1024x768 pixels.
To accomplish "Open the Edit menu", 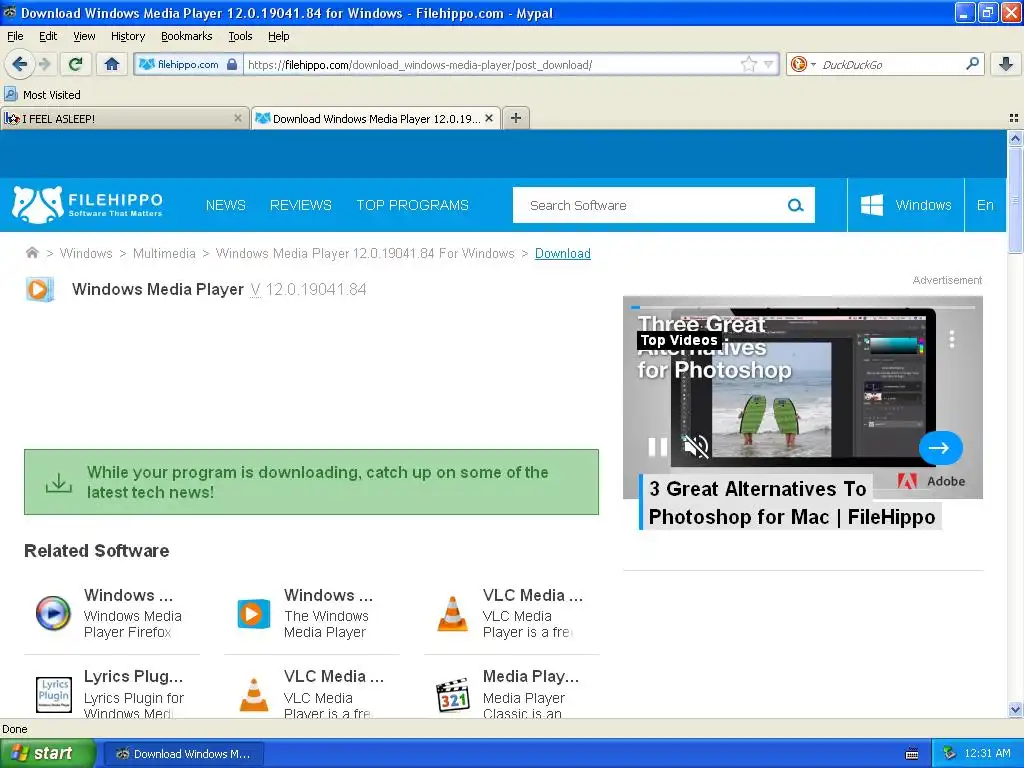I will coord(48,37).
